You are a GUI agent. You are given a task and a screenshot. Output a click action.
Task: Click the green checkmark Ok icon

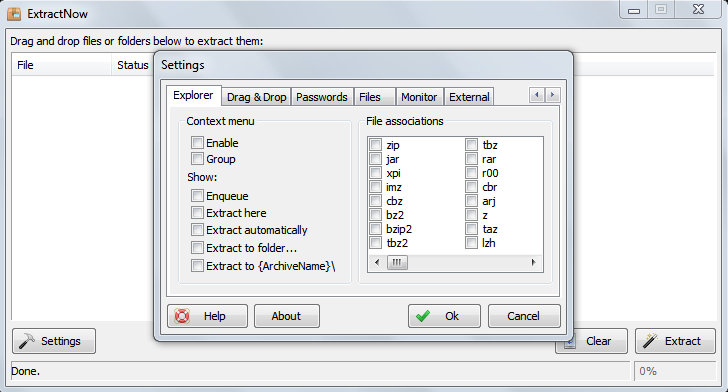422,316
